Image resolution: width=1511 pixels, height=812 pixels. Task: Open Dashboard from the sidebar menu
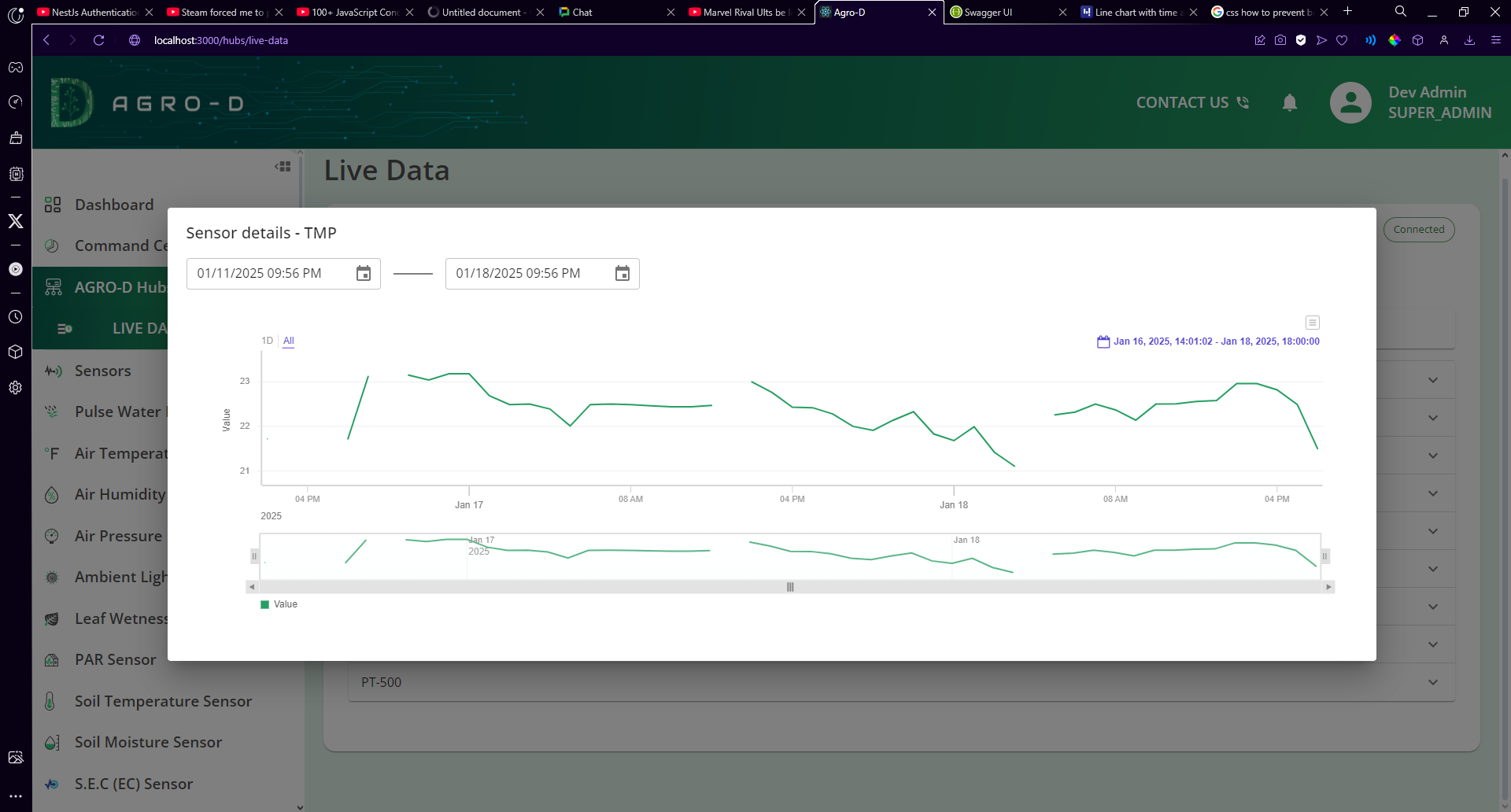pos(114,204)
